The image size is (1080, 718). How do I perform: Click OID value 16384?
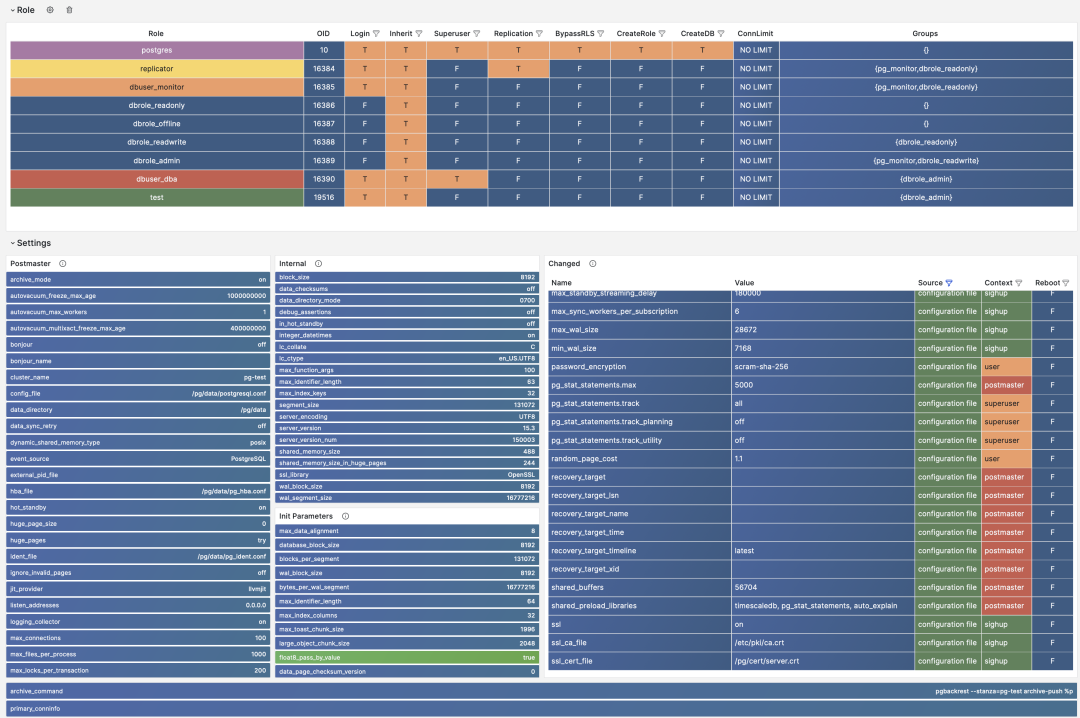pyautogui.click(x=324, y=68)
